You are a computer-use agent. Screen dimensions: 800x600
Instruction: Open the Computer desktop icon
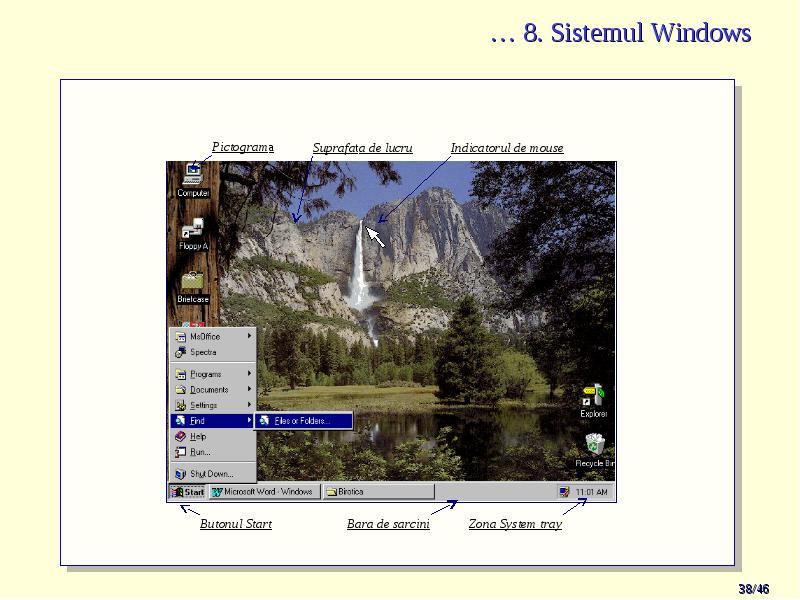coord(193,180)
